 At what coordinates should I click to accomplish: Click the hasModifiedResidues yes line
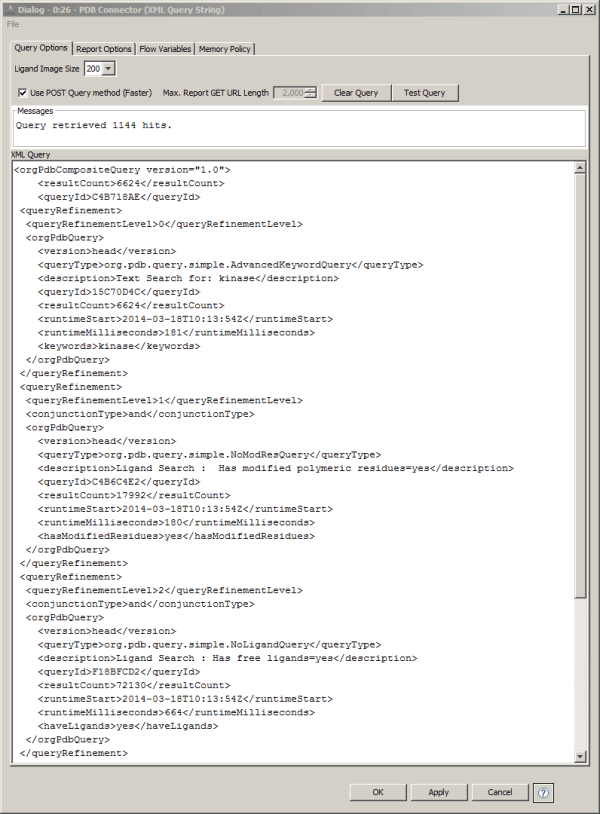176,536
